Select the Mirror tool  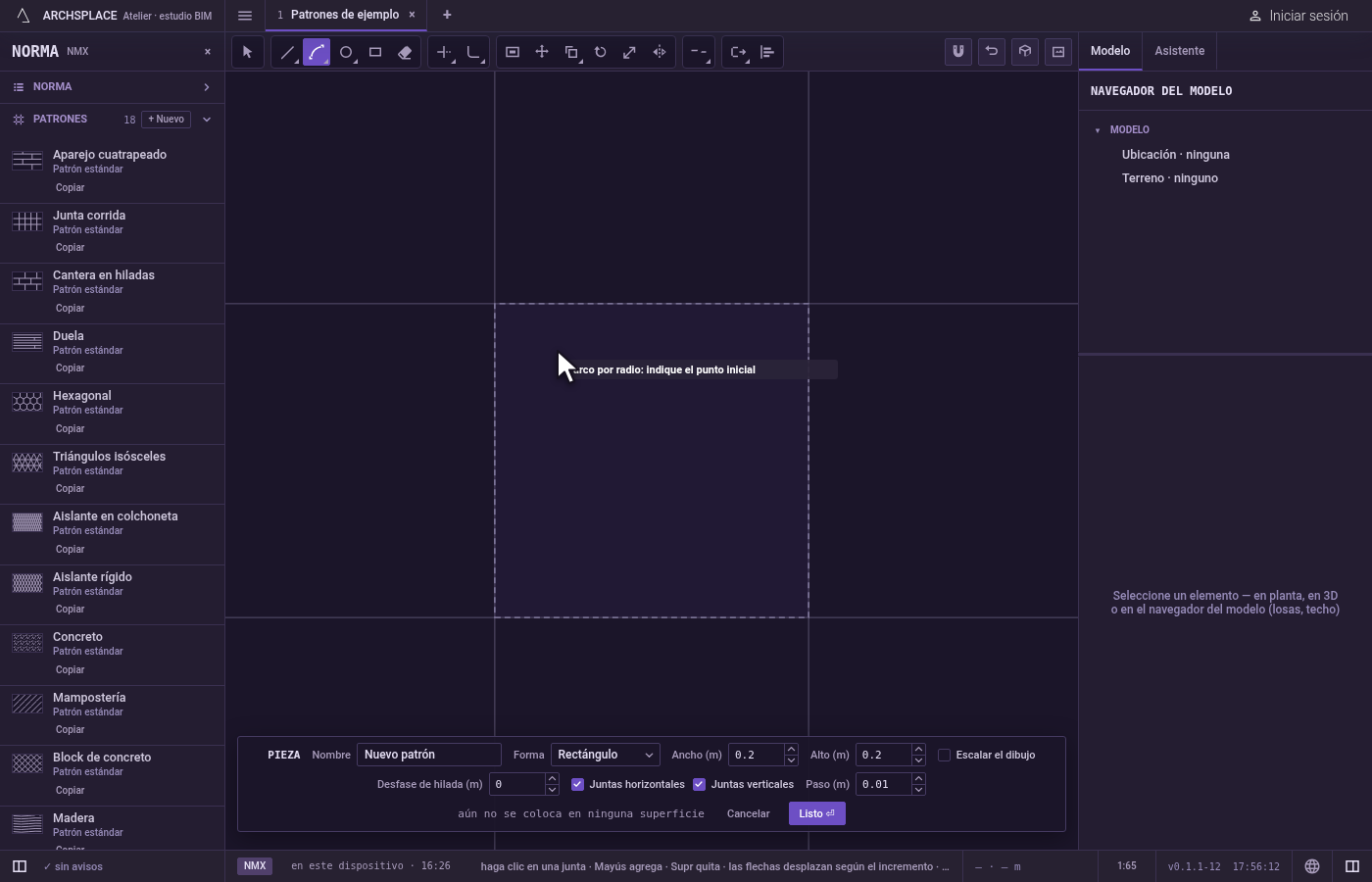point(660,52)
